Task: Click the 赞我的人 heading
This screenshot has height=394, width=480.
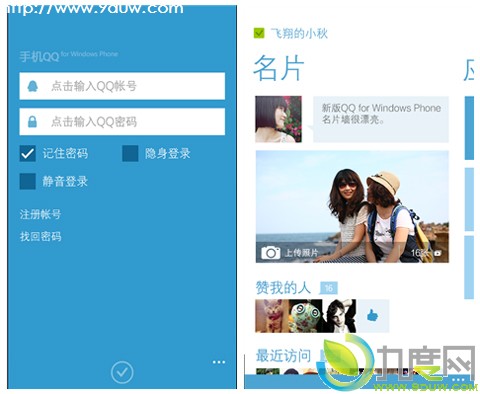Action: click(283, 288)
